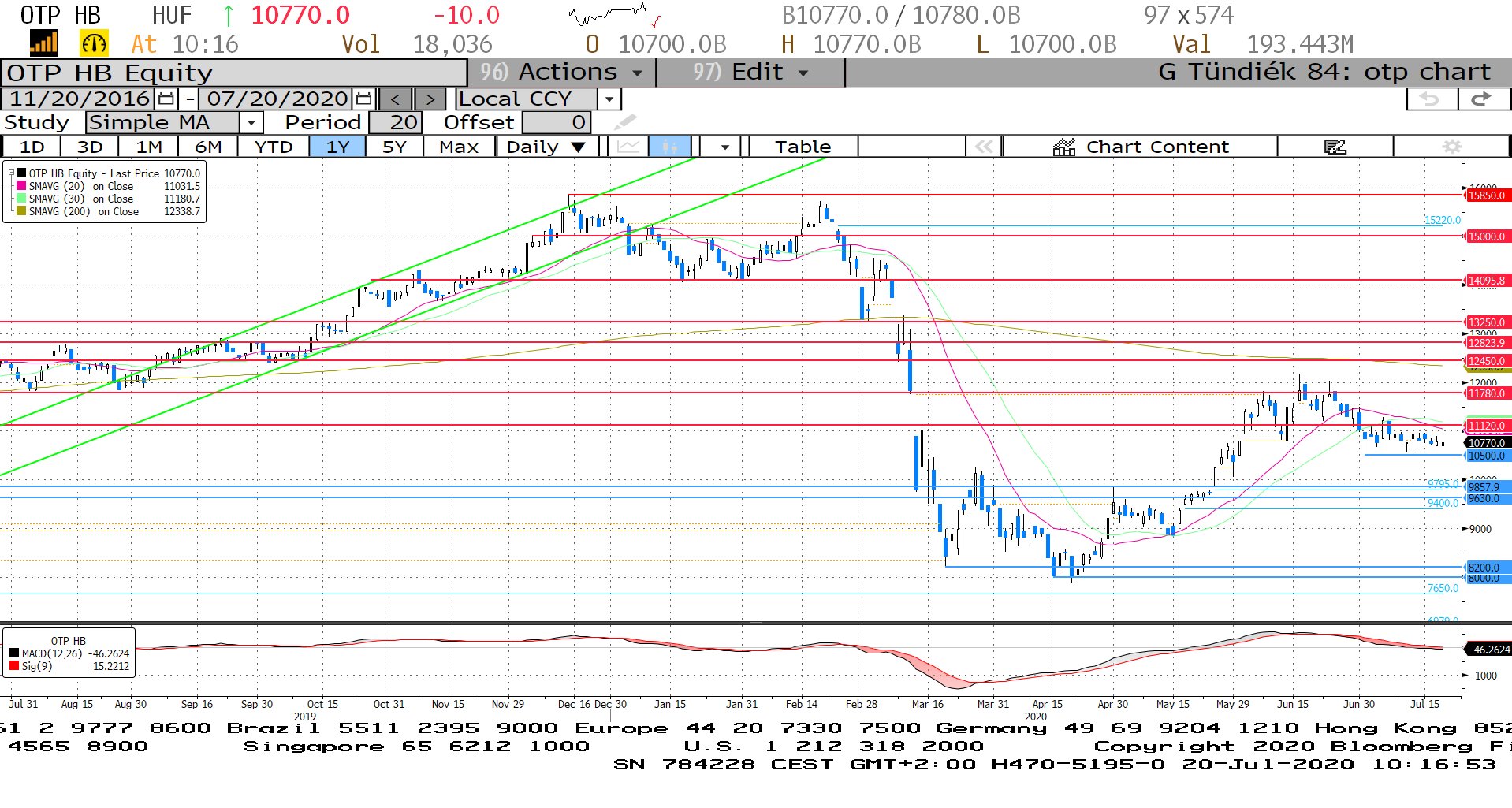
Task: Select the 12823.9 red price level label
Action: click(1487, 343)
